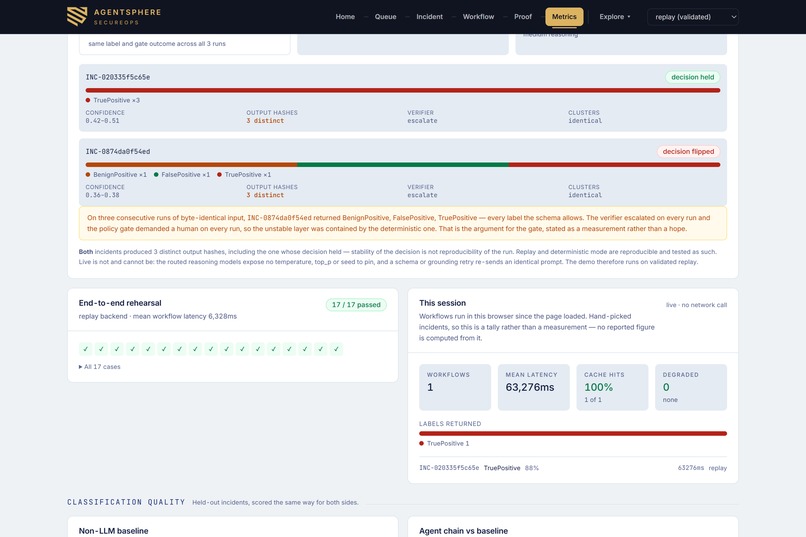
Task: Switch to the Workflow page
Action: pos(478,17)
